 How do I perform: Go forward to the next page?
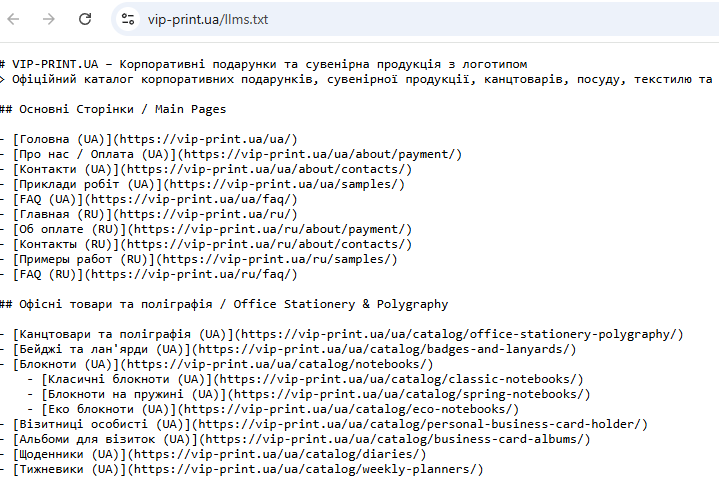pyautogui.click(x=49, y=19)
